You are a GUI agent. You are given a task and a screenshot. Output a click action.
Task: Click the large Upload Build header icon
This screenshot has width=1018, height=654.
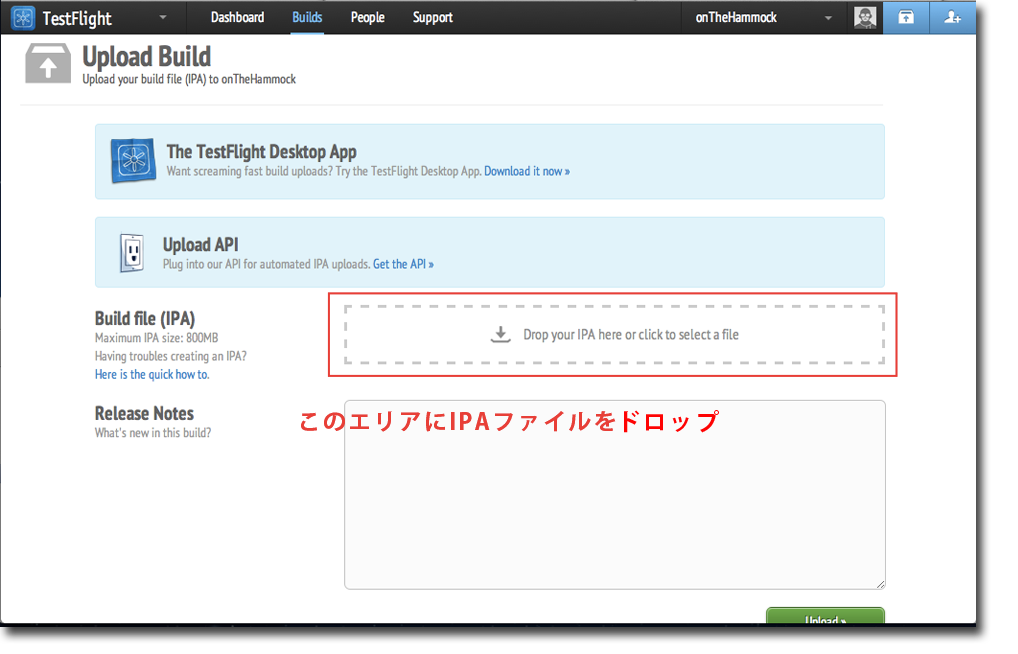[x=47, y=62]
